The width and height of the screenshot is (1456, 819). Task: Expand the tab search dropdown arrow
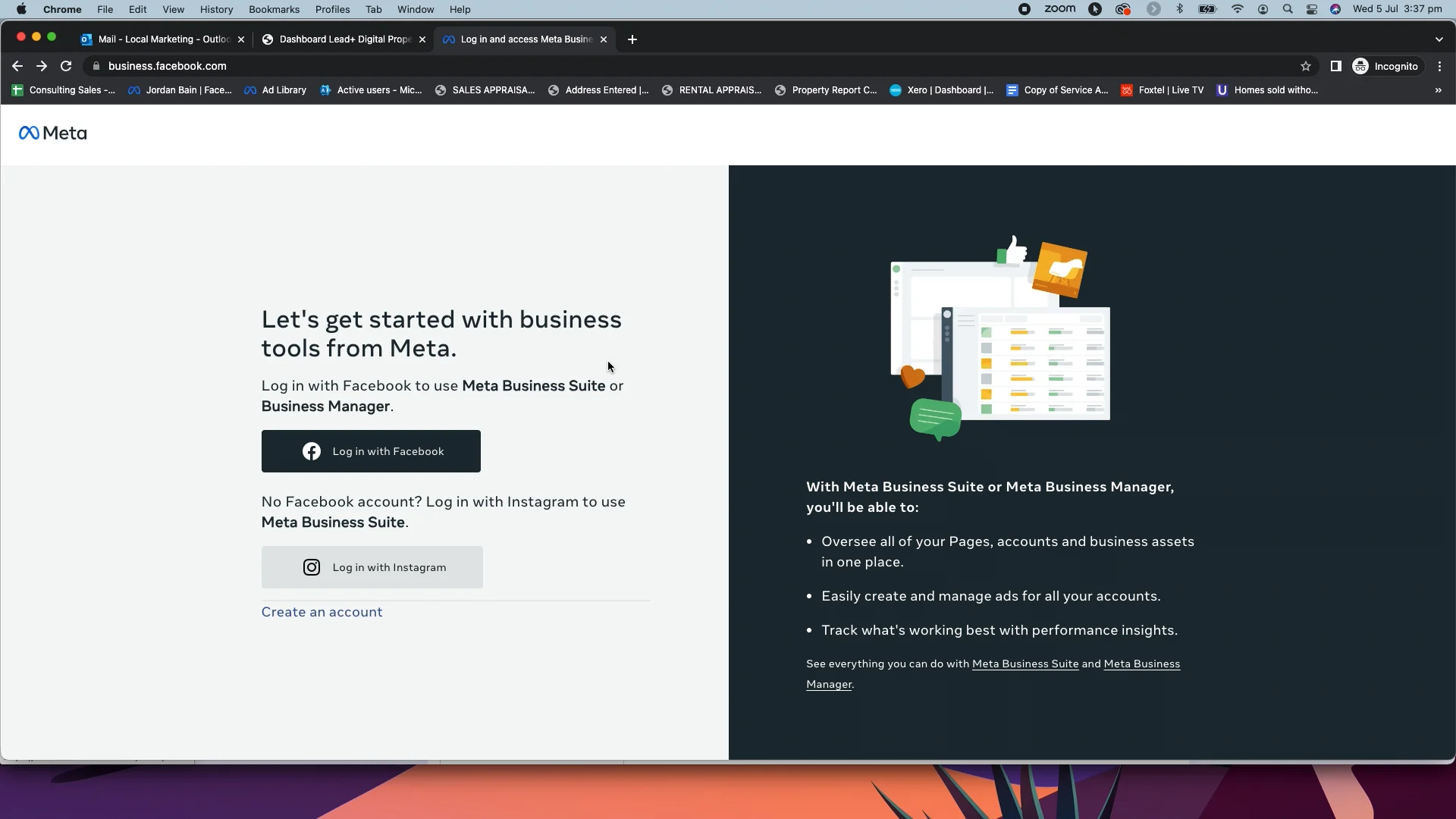pos(1439,39)
